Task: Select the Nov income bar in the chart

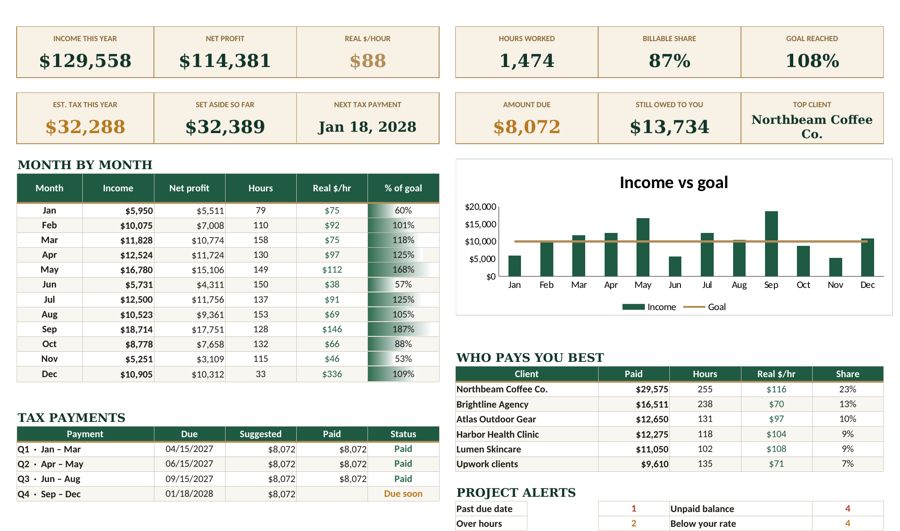Action: [835, 268]
